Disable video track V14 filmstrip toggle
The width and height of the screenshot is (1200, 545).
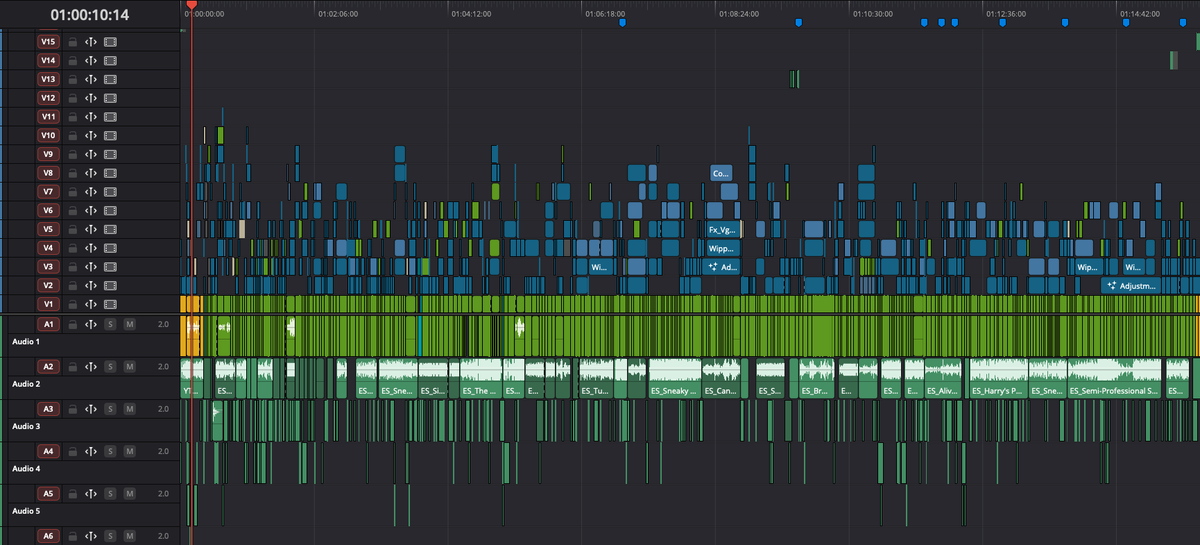[110, 60]
